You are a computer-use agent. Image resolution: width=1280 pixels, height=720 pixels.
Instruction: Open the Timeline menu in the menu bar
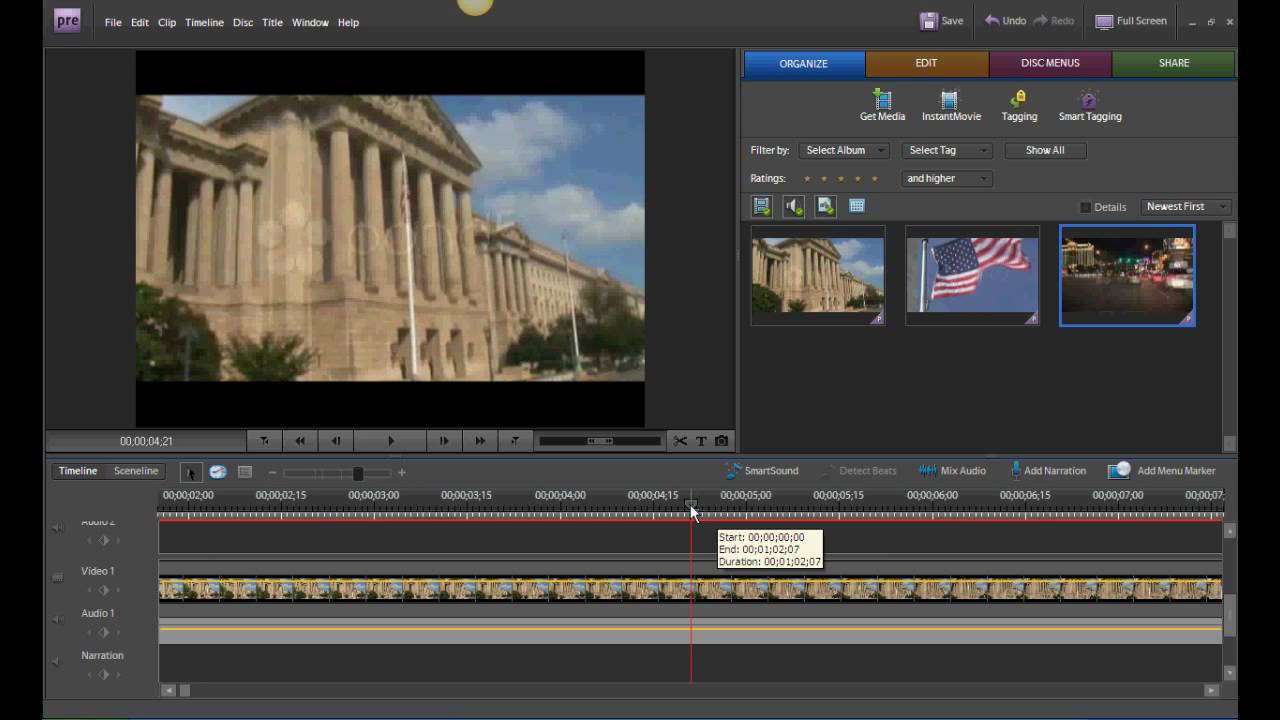pos(204,22)
